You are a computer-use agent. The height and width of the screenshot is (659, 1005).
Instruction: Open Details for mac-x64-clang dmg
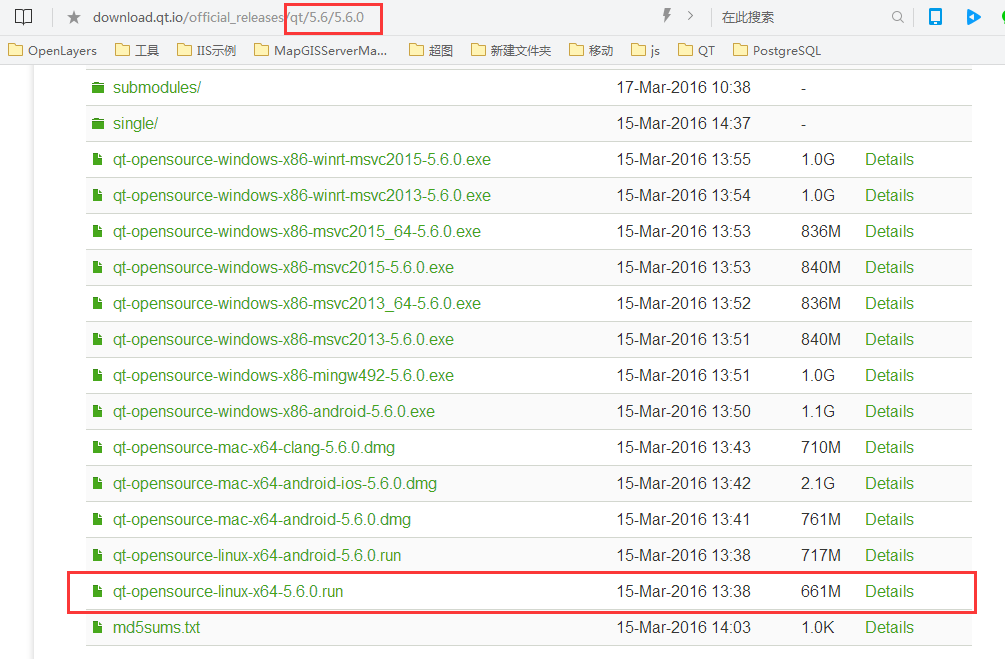[x=889, y=447]
